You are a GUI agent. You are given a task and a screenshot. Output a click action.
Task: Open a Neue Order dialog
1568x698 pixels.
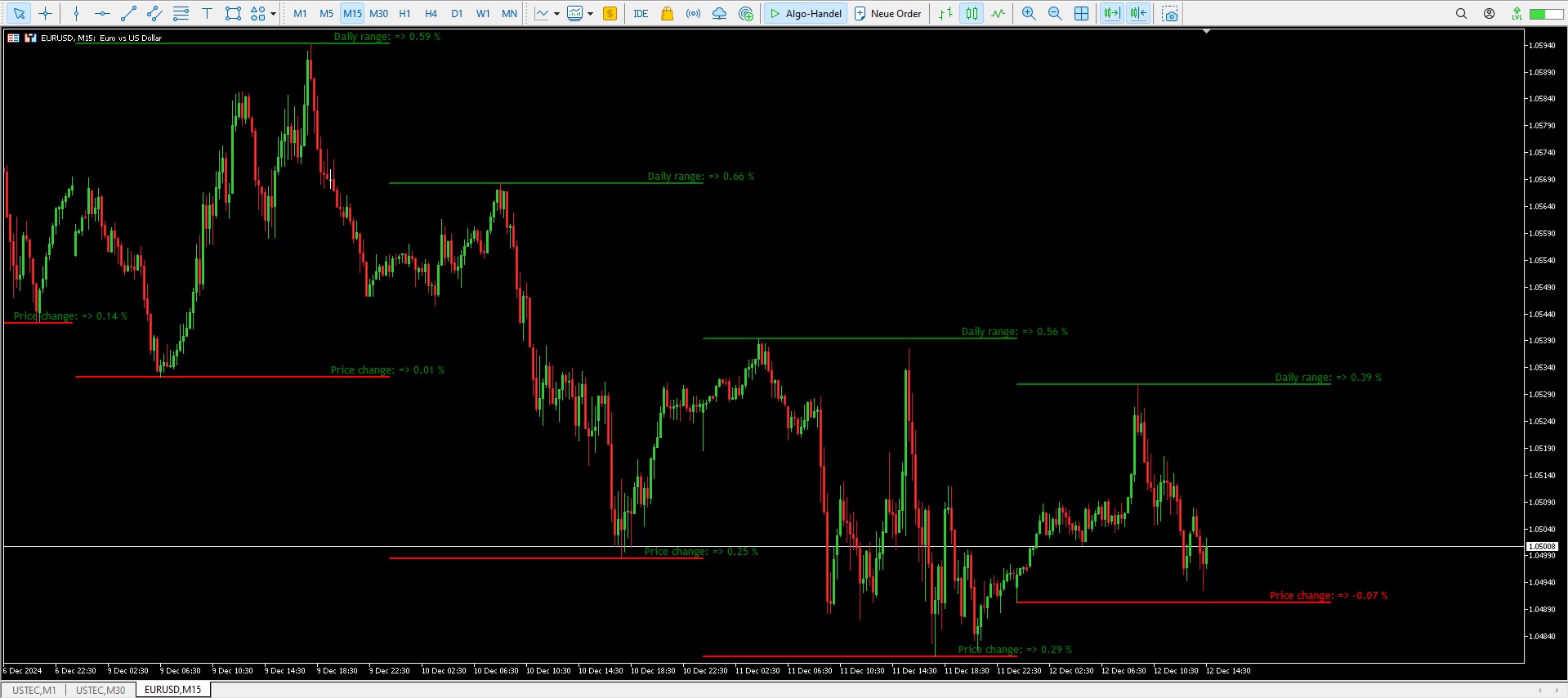click(887, 13)
